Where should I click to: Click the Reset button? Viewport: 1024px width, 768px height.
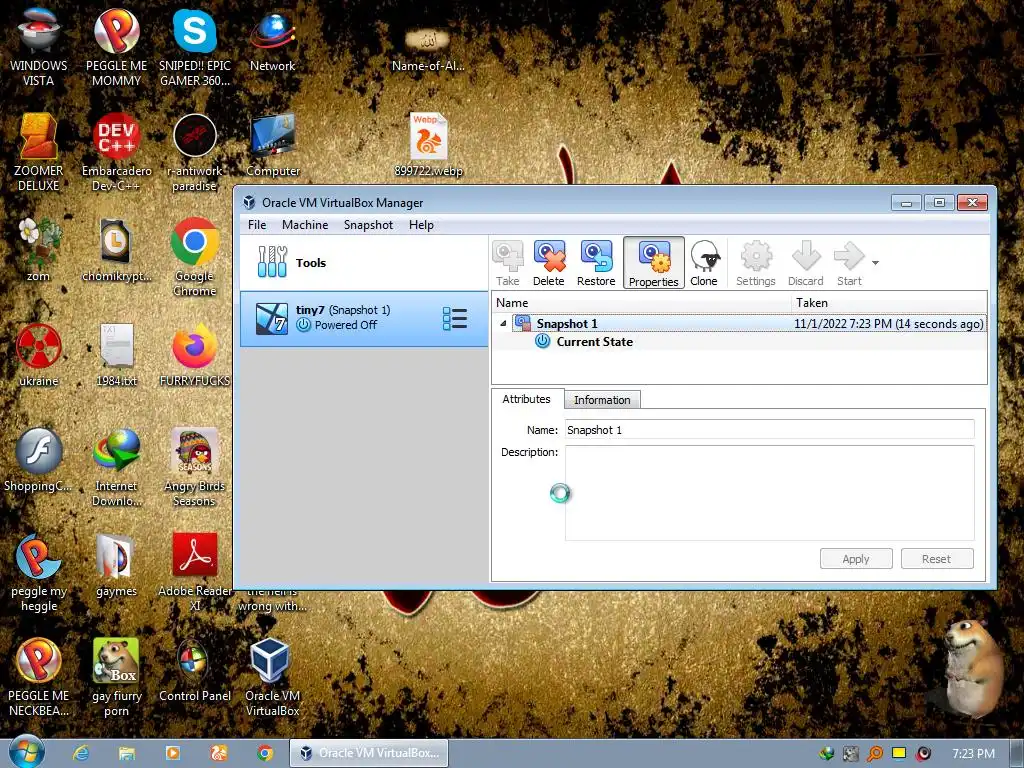pos(936,559)
